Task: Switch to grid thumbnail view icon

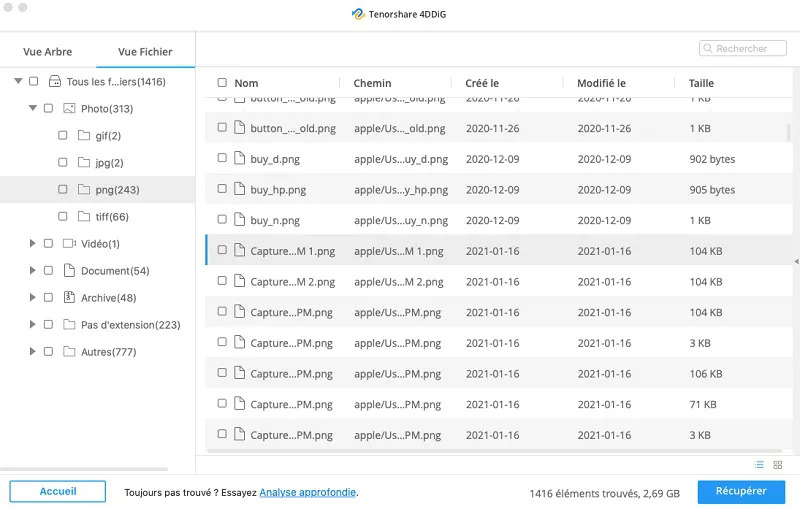Action: 778,465
